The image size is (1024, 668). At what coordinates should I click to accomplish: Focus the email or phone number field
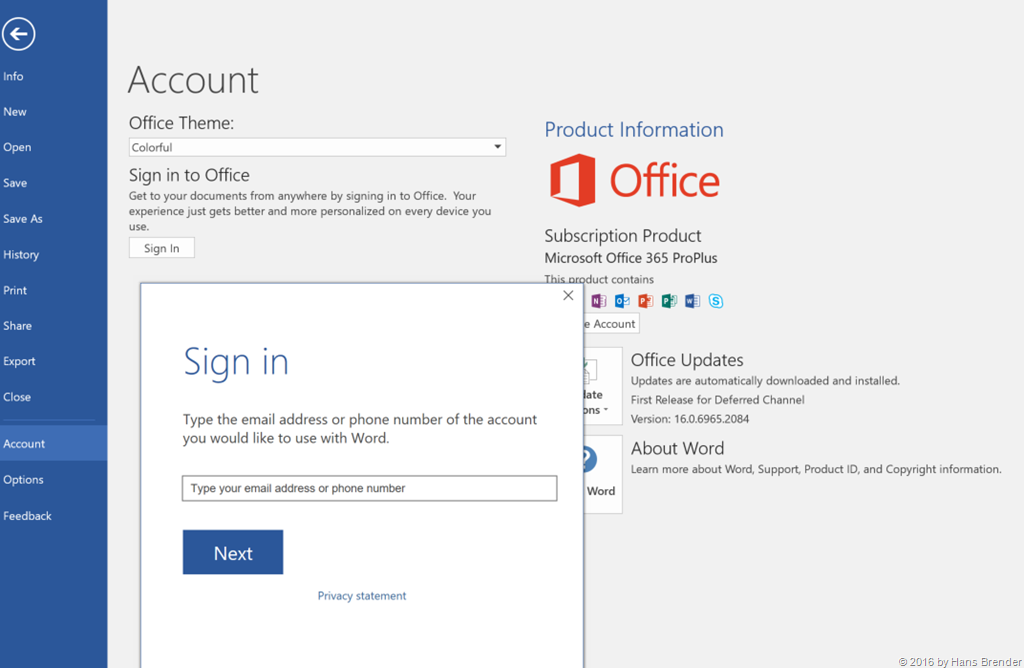point(369,488)
